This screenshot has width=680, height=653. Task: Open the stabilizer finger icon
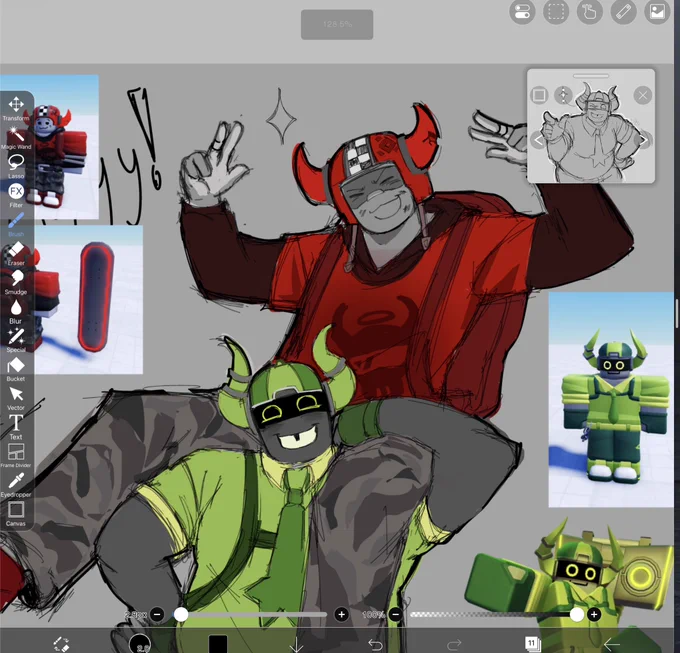tap(590, 12)
